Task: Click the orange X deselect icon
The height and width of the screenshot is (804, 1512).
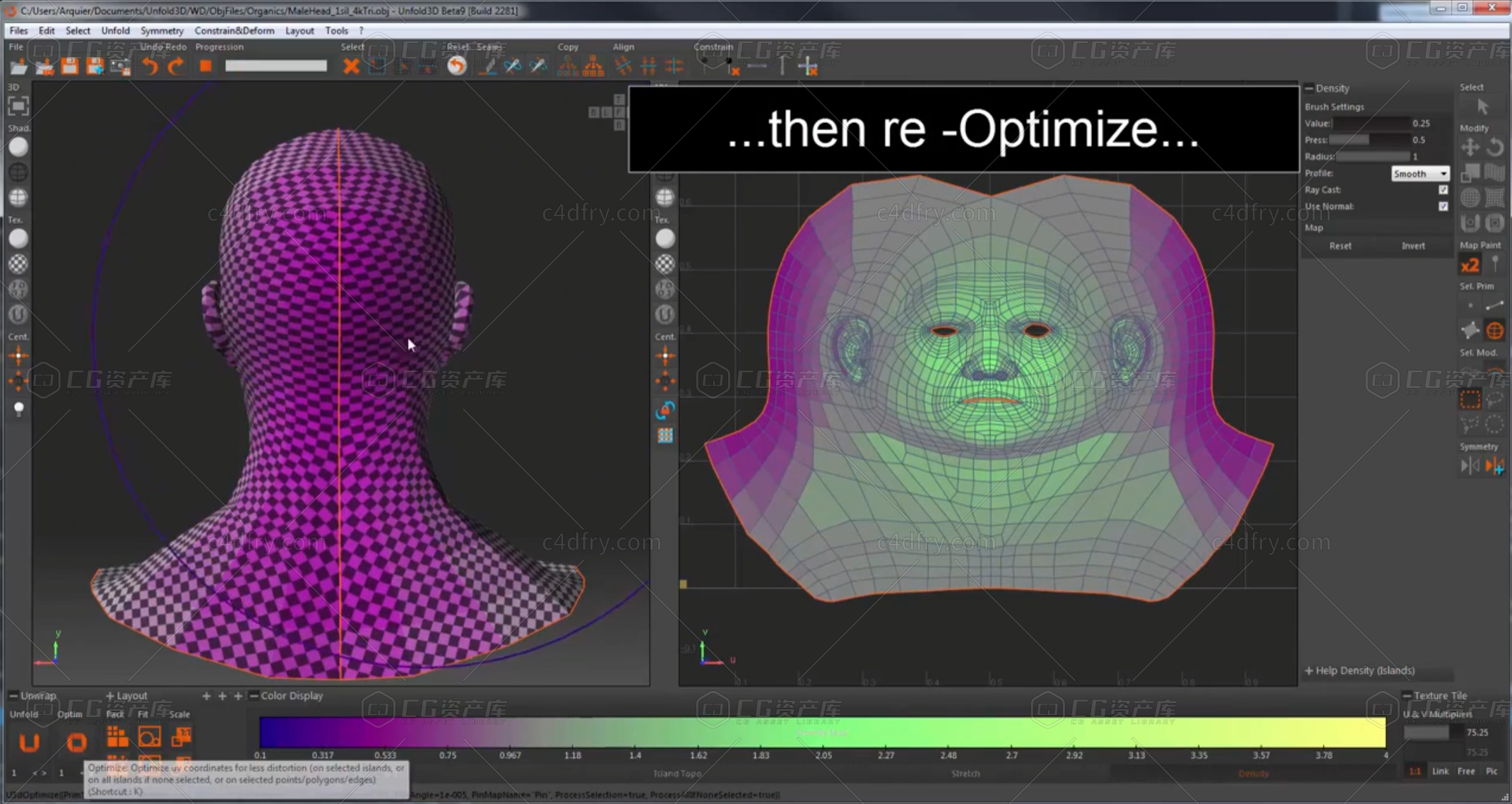Action: coord(351,66)
